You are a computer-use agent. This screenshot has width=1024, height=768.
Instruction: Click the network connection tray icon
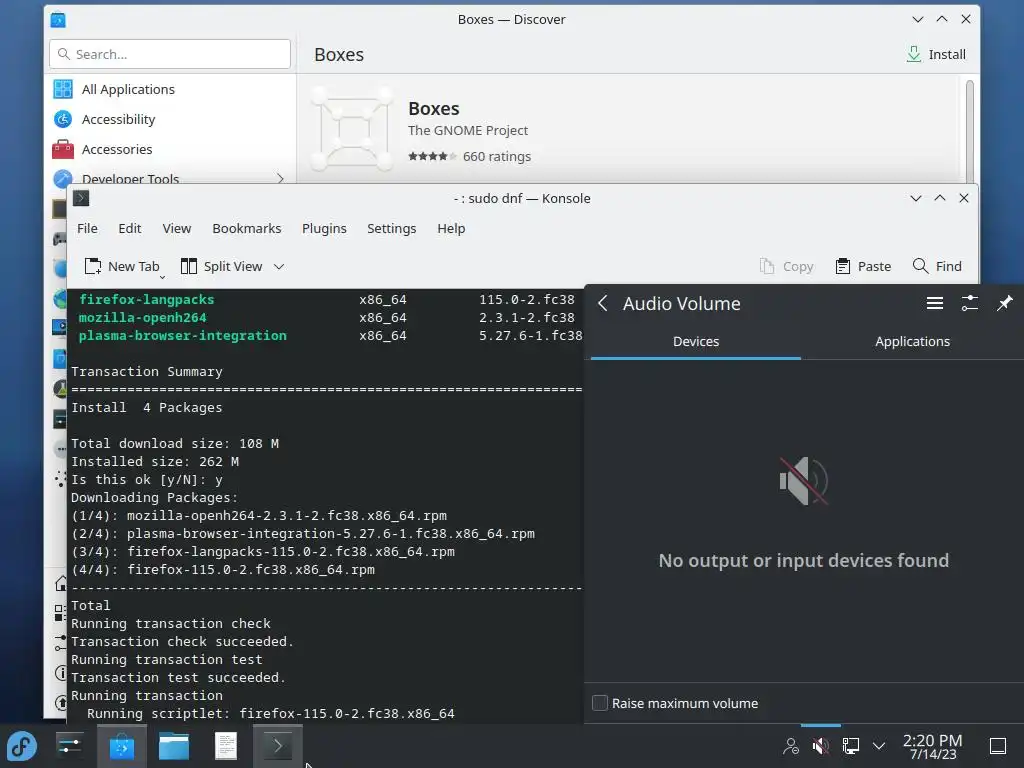(x=850, y=746)
